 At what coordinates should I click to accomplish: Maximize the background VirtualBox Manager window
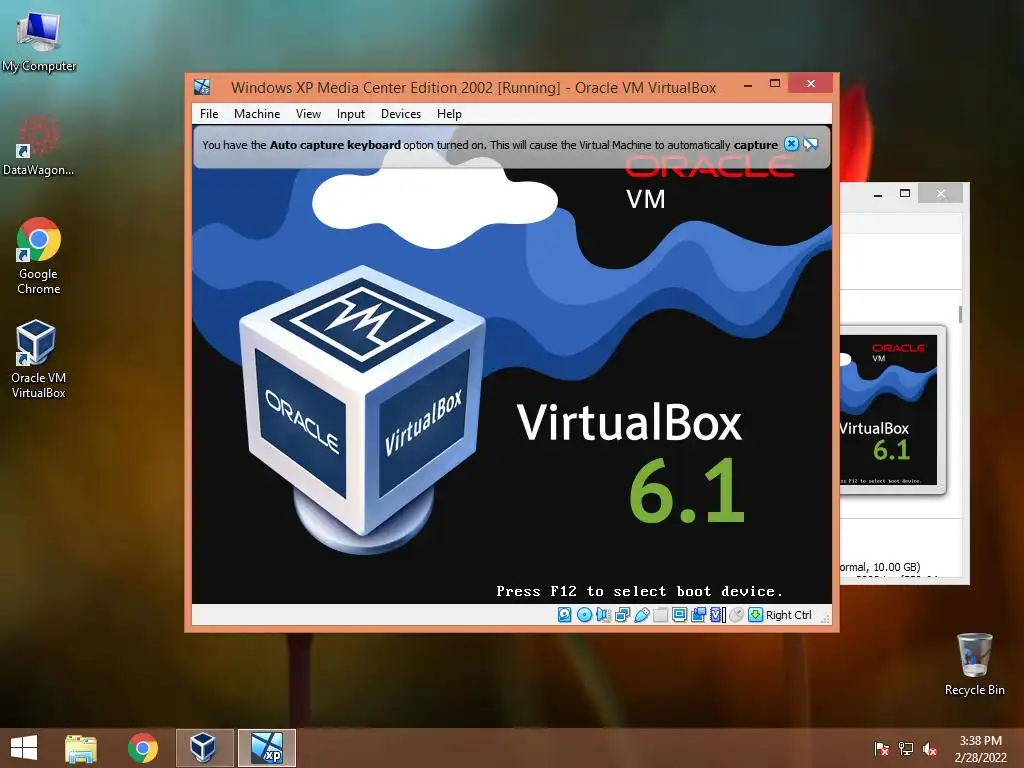(x=904, y=193)
